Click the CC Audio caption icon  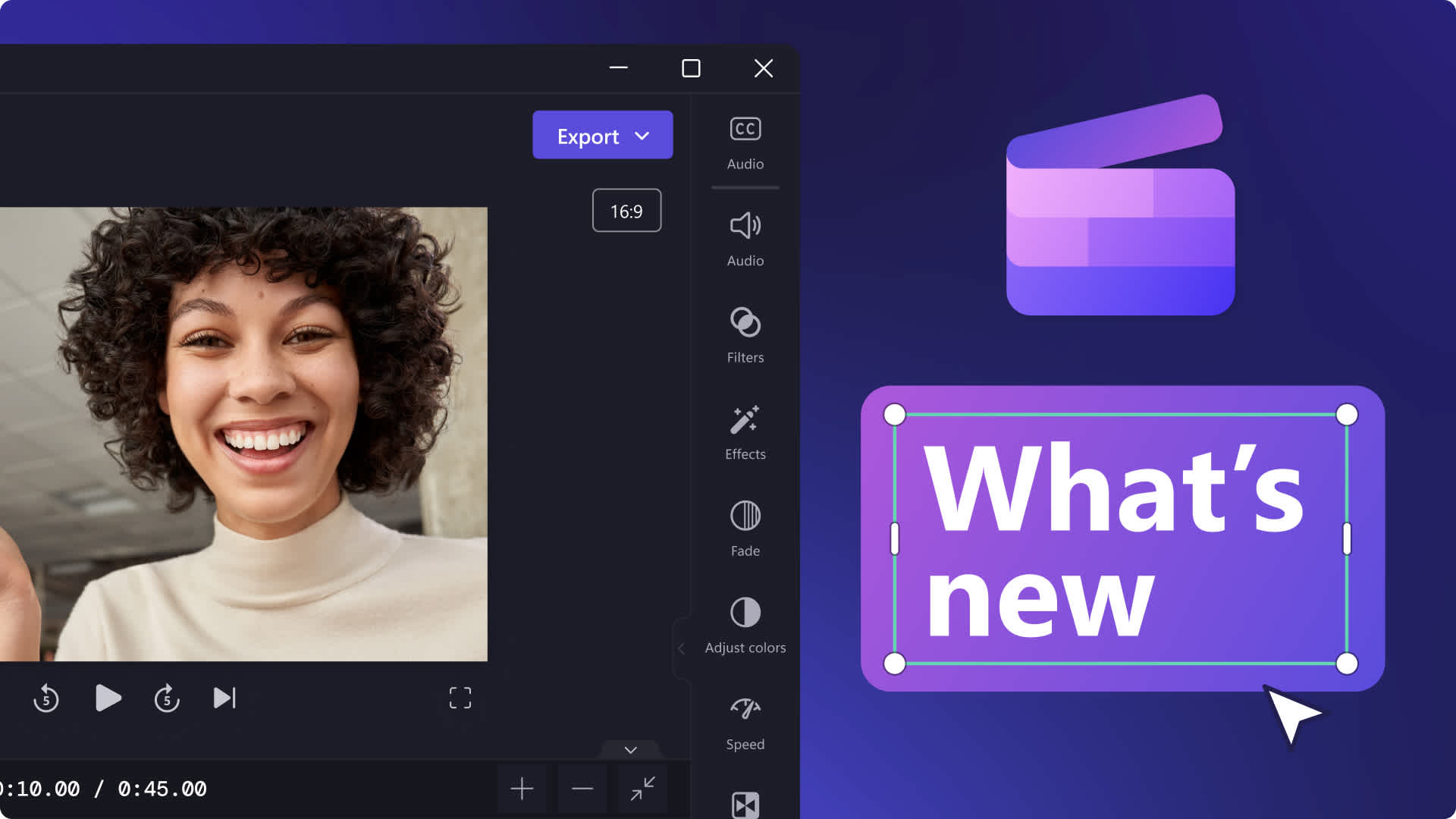744,128
